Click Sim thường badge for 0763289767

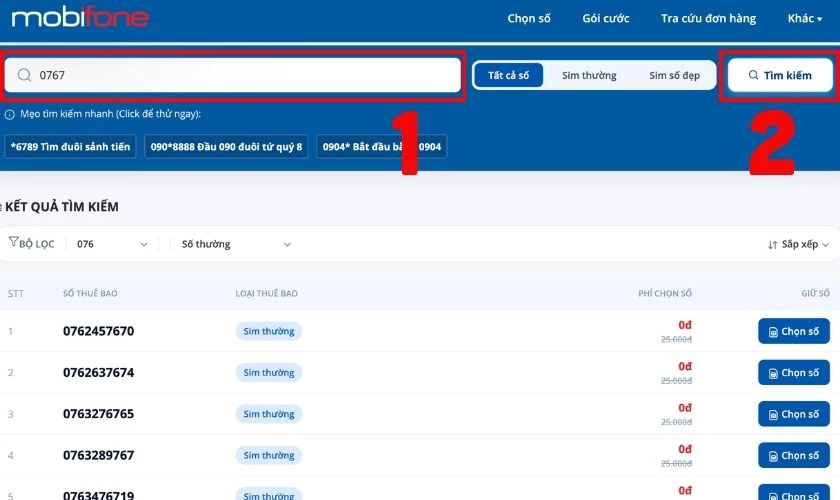pos(269,455)
